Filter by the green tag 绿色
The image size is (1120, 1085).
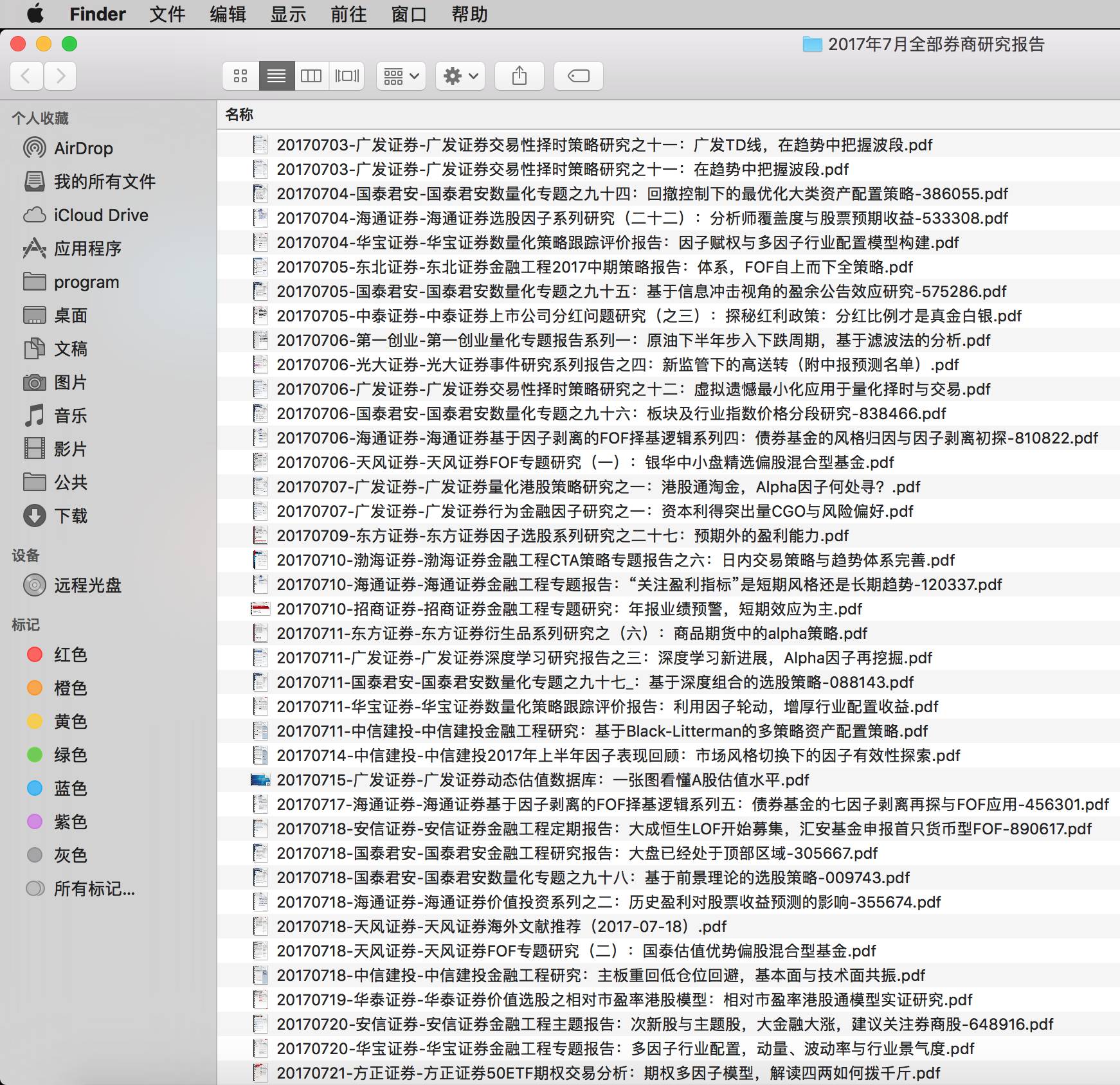point(57,755)
